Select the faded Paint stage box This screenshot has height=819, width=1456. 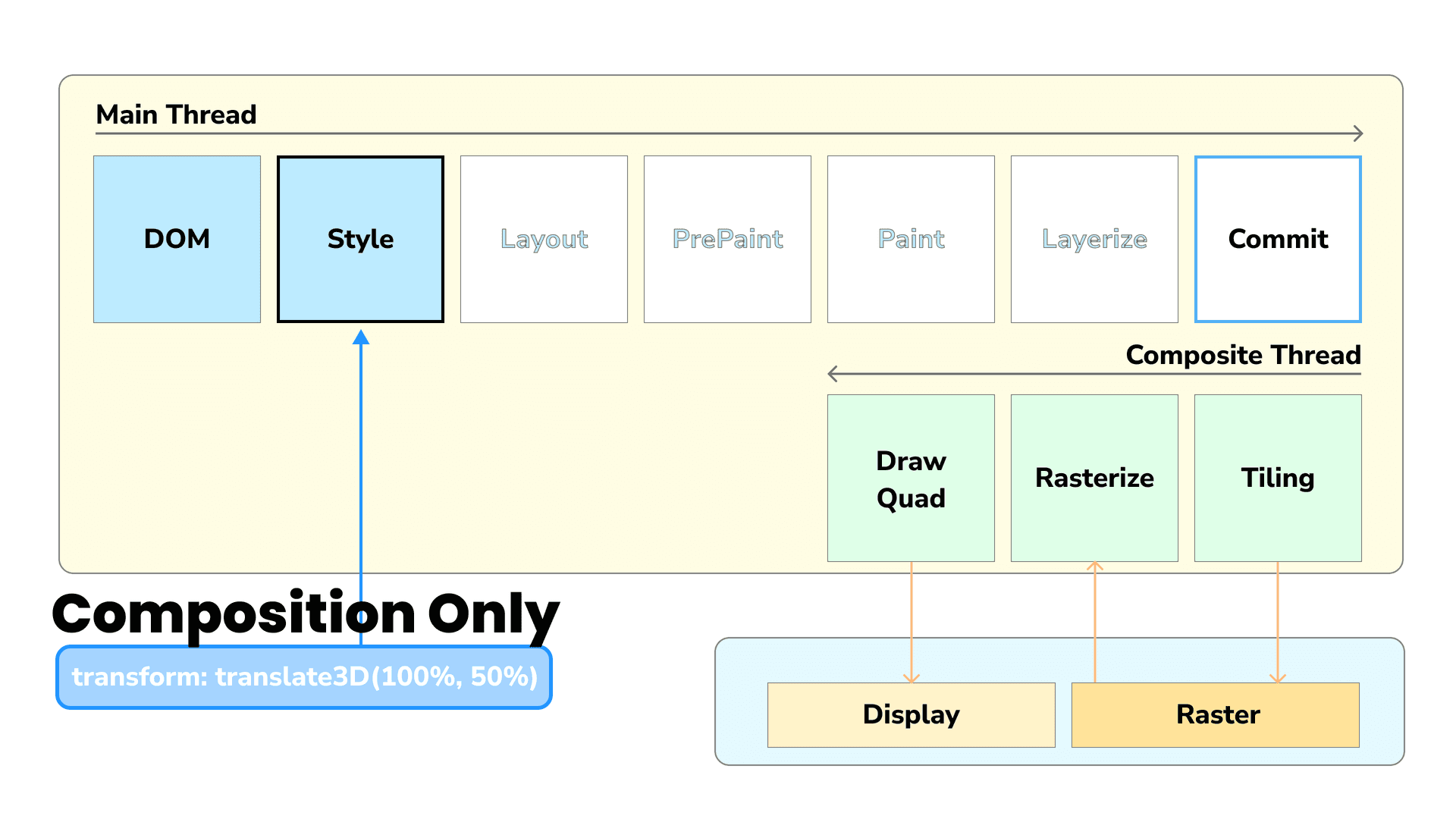(911, 239)
